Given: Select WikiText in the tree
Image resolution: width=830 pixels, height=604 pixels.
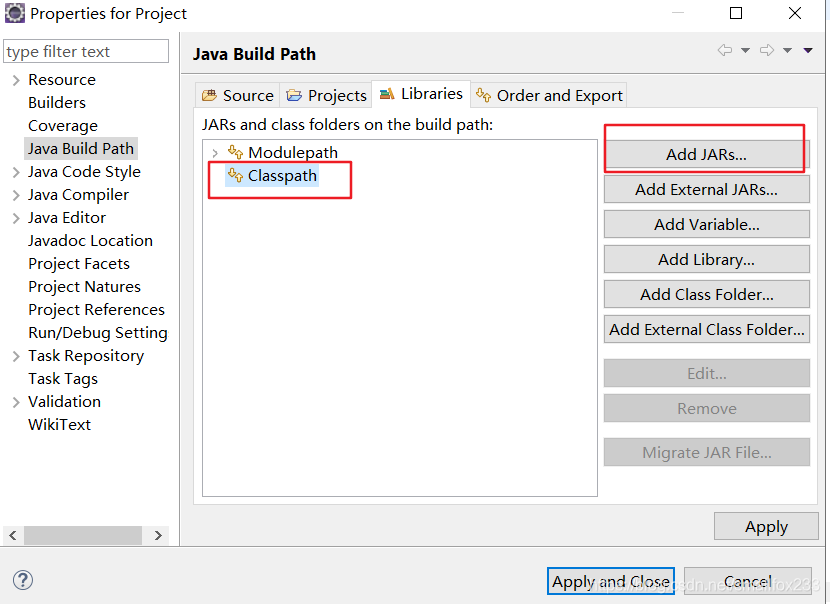Looking at the screenshot, I should tap(59, 424).
